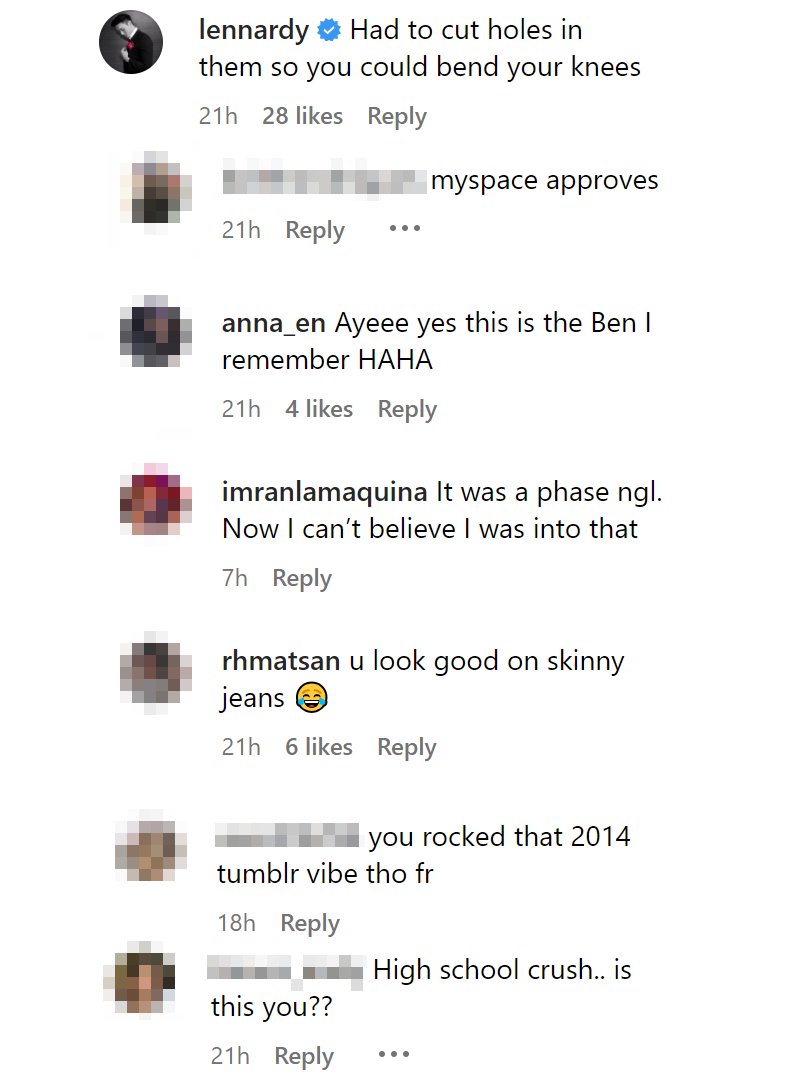The width and height of the screenshot is (800, 1091).
Task: Click lennardy's blue verified badge
Action: (329, 30)
